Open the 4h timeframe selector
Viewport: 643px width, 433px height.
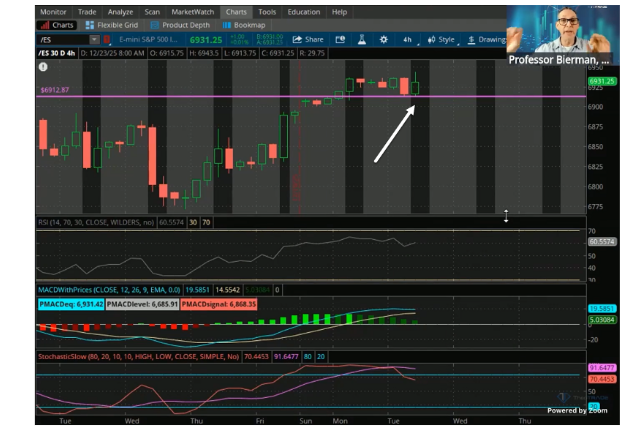tap(408, 39)
